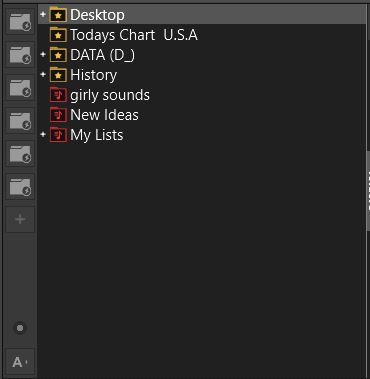Click the third favorite folder shortcut icon
The width and height of the screenshot is (370, 379).
[20, 88]
